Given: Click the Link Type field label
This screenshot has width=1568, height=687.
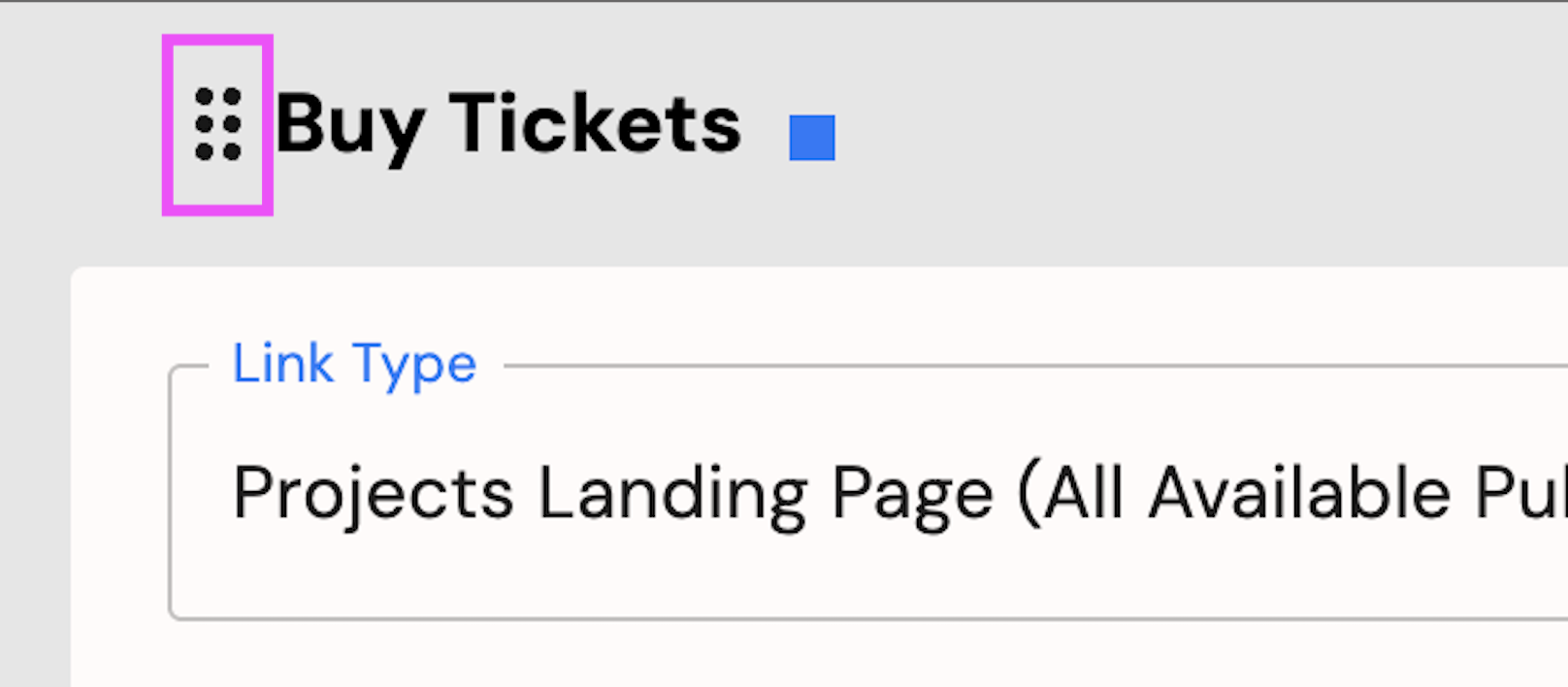Looking at the screenshot, I should 354,365.
